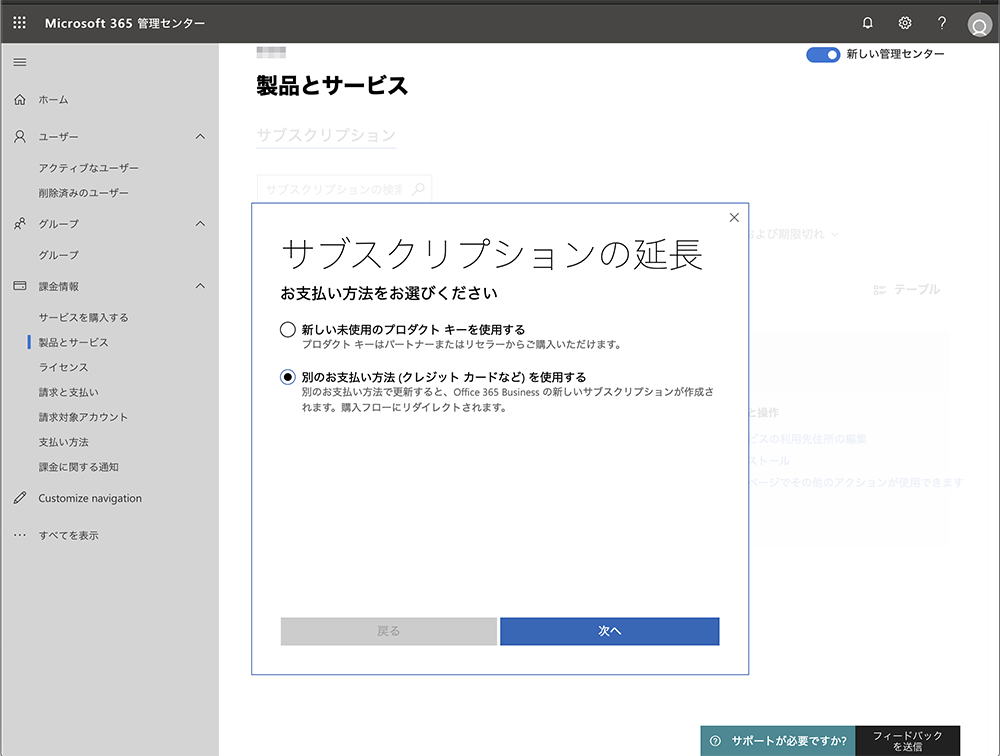Click the プロダクト キーはパートナー description text
Viewport: 1000px width, 756px height.
tap(462, 345)
